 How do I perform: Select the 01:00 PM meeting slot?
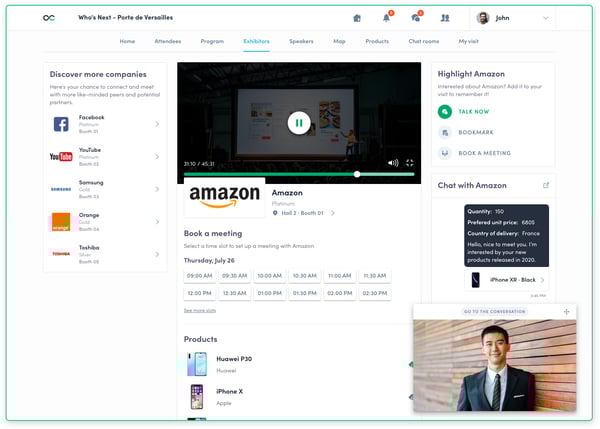click(x=270, y=293)
